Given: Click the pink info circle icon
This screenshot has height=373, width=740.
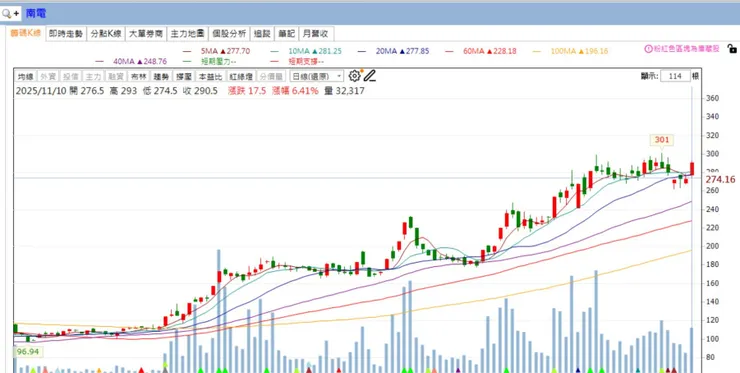Looking at the screenshot, I should (x=648, y=48).
